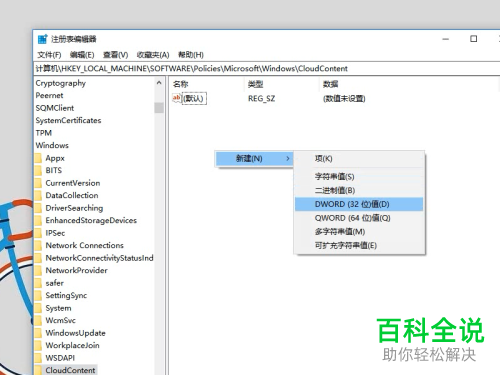500x375 pixels.
Task: Open the 编辑(E) menu
Action: pos(82,55)
